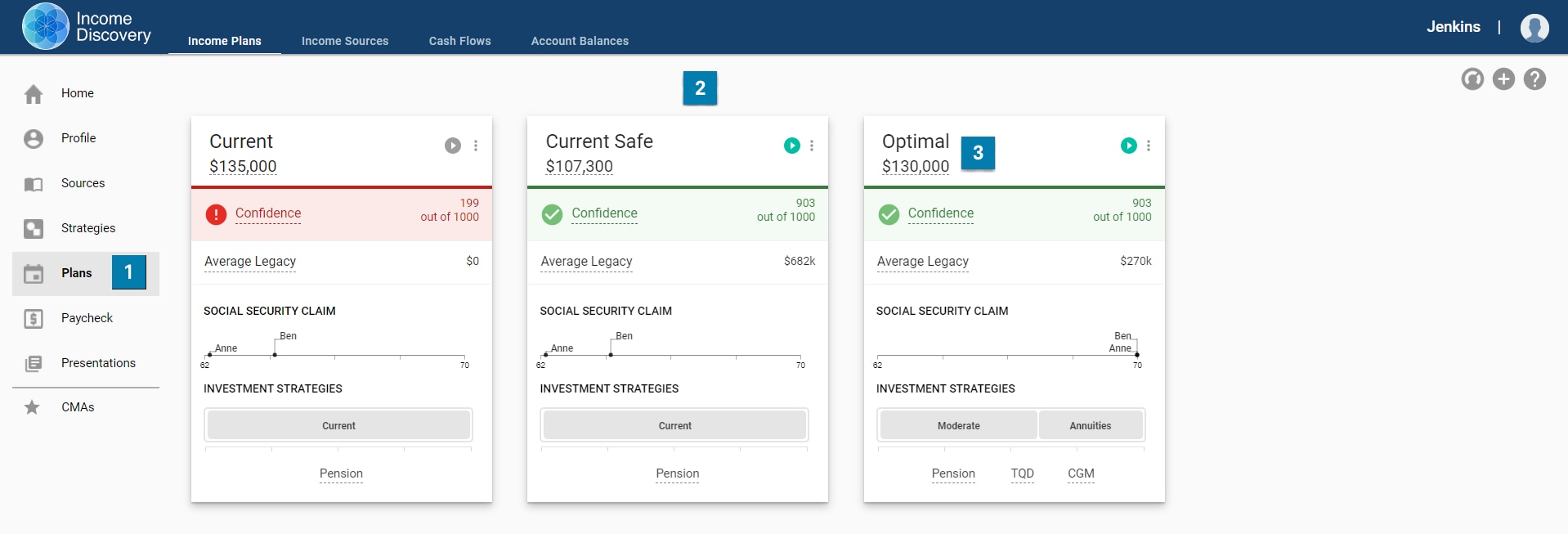Open Current Safe plan three-dot menu
1568x534 pixels.
tap(812, 146)
